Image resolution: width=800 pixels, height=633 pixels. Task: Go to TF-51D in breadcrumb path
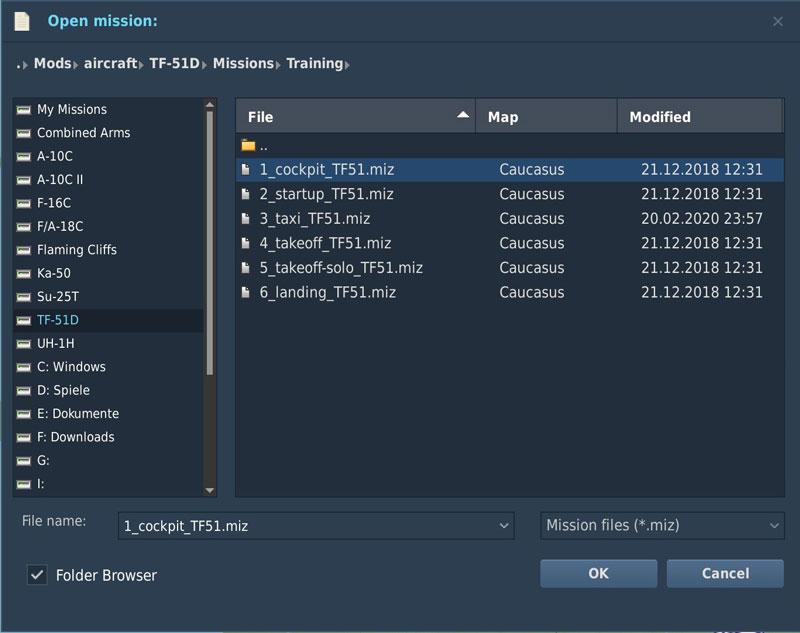[x=174, y=63]
